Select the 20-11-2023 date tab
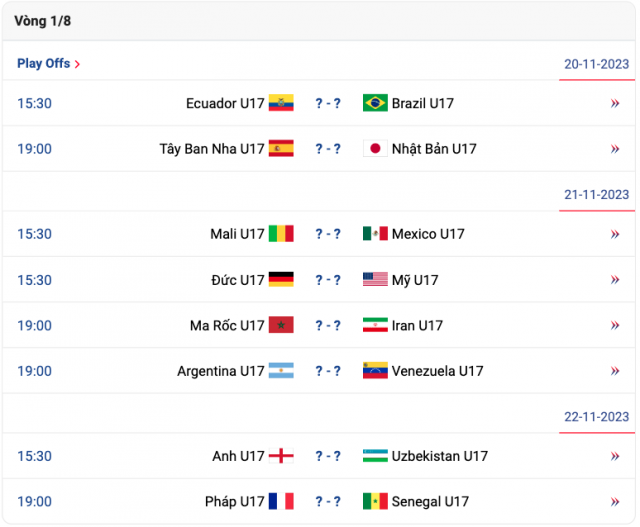This screenshot has height=527, width=640. pyautogui.click(x=596, y=64)
